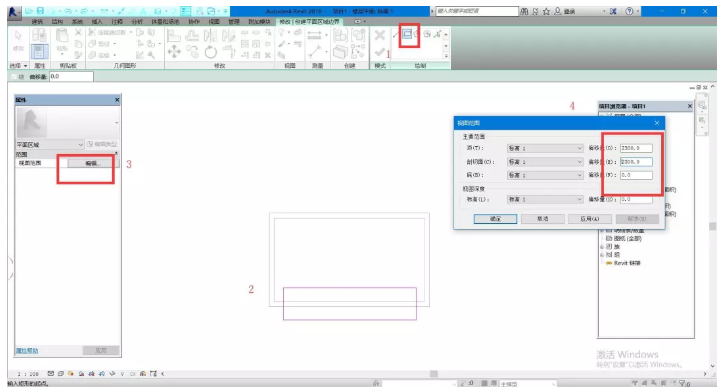Open the Annotate ribbon tab
The image size is (726, 392).
117,22
